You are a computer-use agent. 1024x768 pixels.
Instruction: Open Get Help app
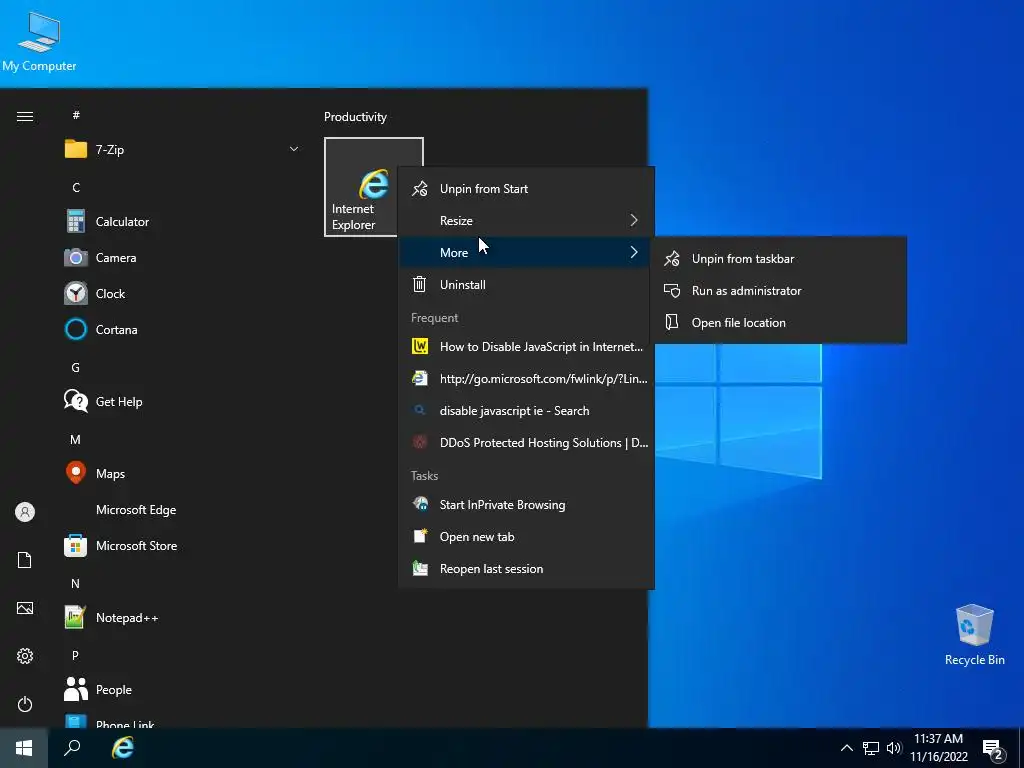pyautogui.click(x=182, y=401)
